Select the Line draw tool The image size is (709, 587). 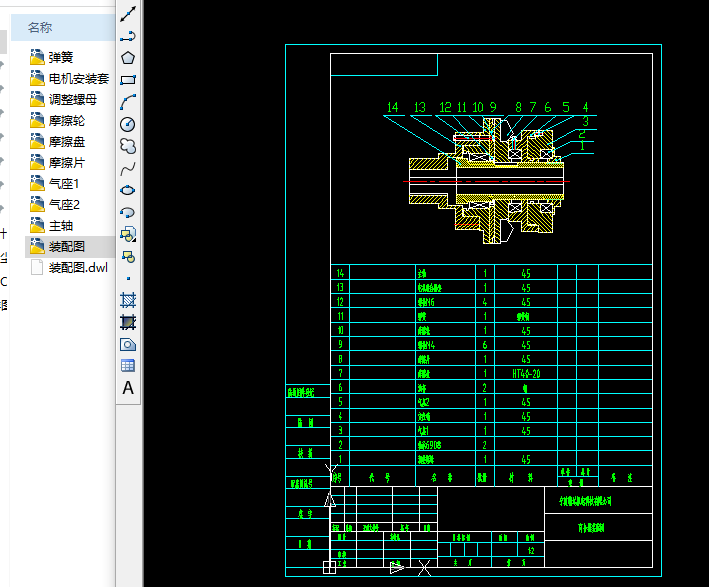128,14
